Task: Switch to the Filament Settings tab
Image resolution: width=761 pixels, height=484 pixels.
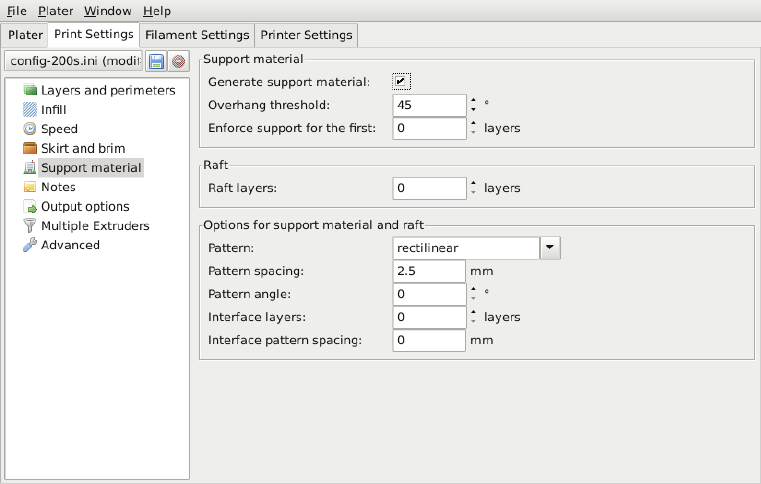Action: pyautogui.click(x=197, y=35)
